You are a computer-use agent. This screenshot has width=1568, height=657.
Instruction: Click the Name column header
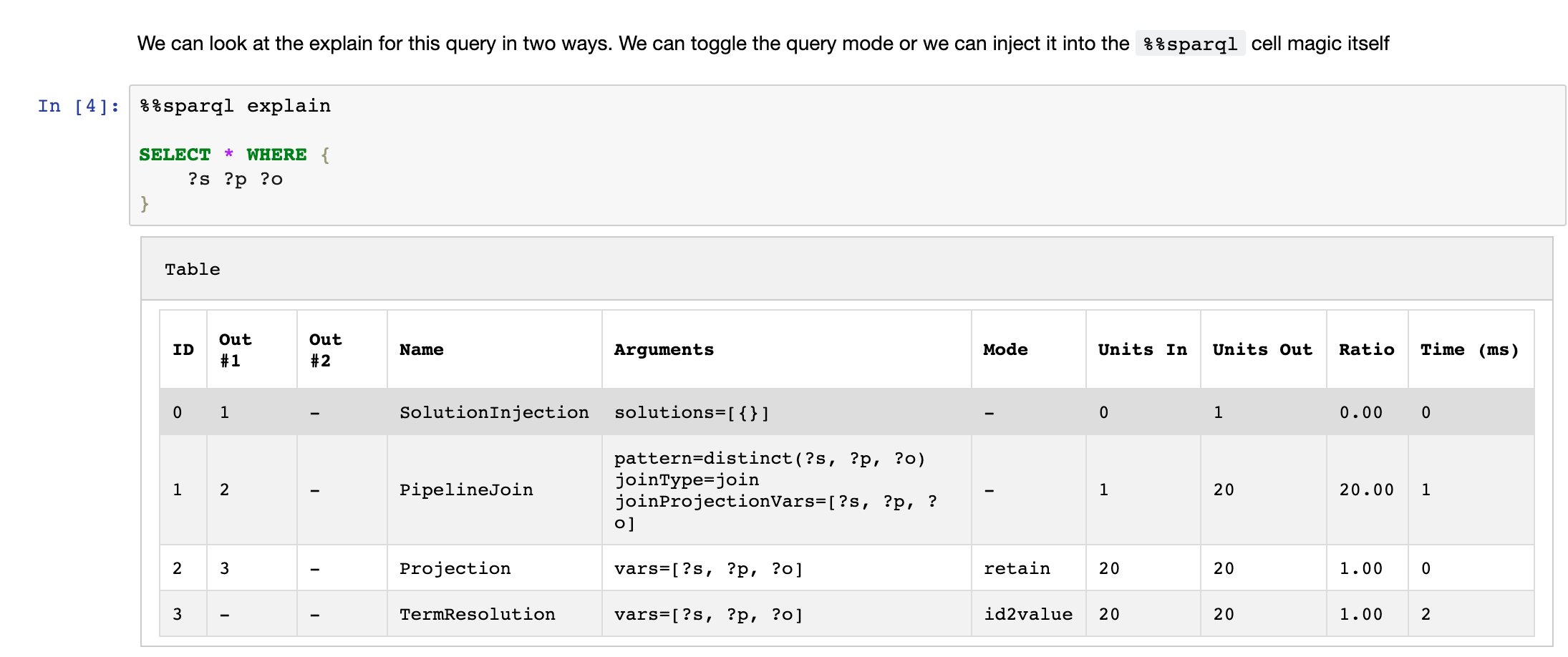(x=422, y=350)
